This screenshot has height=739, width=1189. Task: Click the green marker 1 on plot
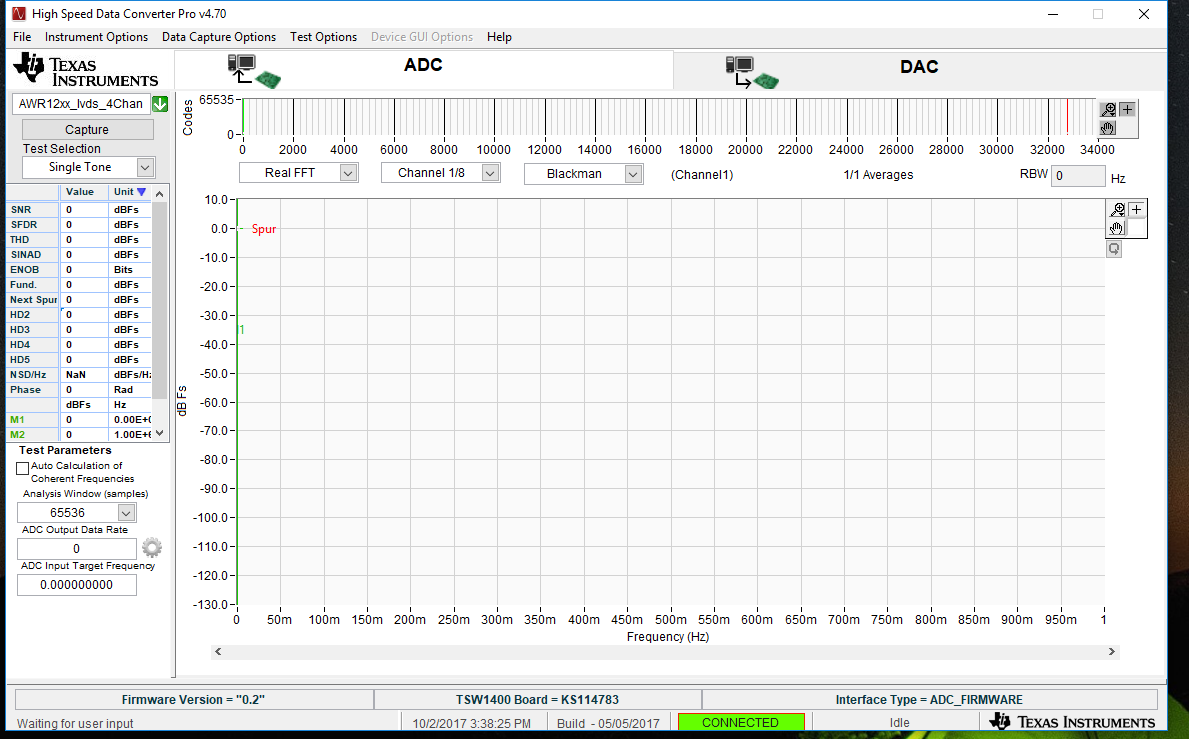(242, 330)
